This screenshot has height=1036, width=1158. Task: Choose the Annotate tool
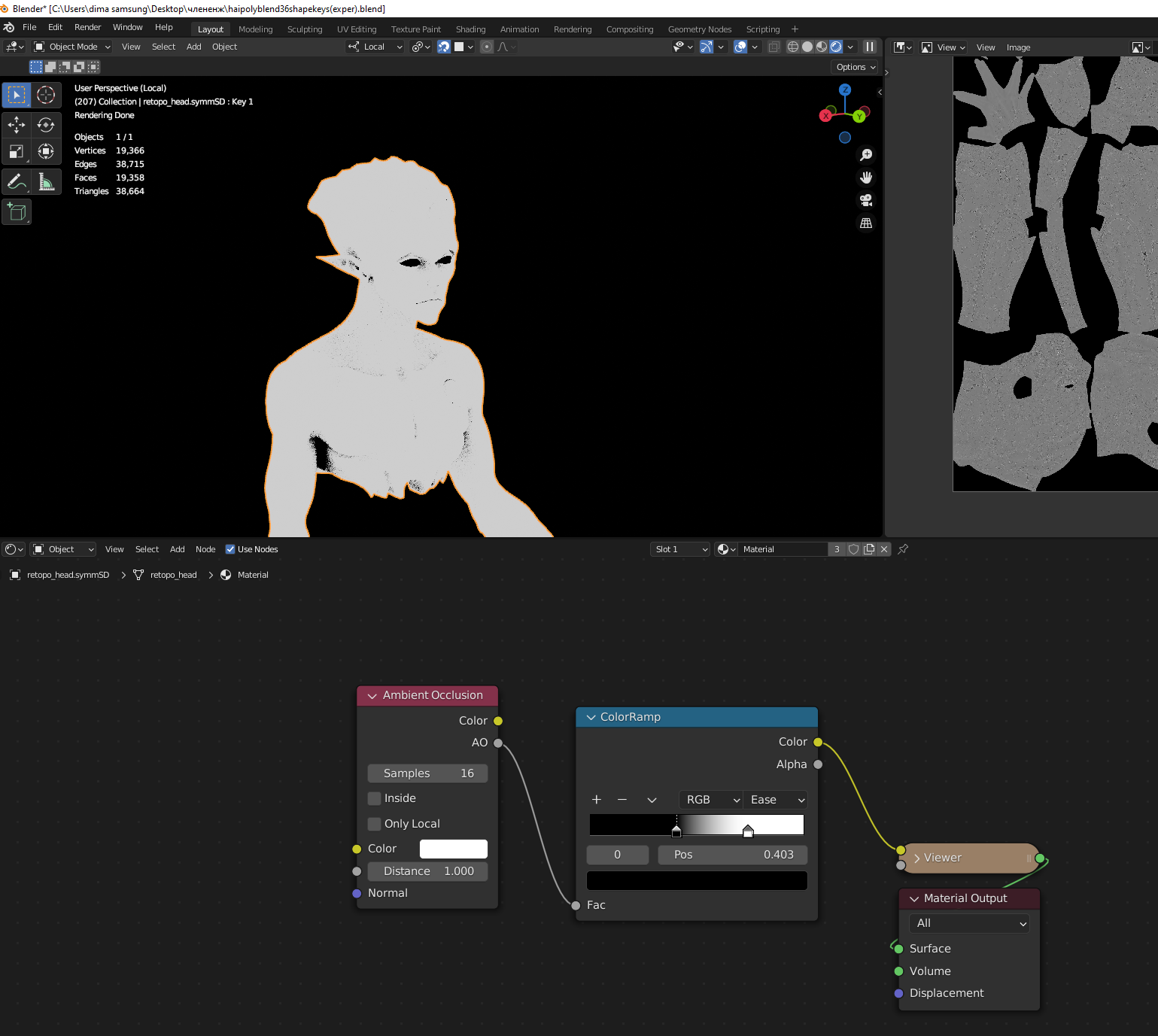[17, 182]
